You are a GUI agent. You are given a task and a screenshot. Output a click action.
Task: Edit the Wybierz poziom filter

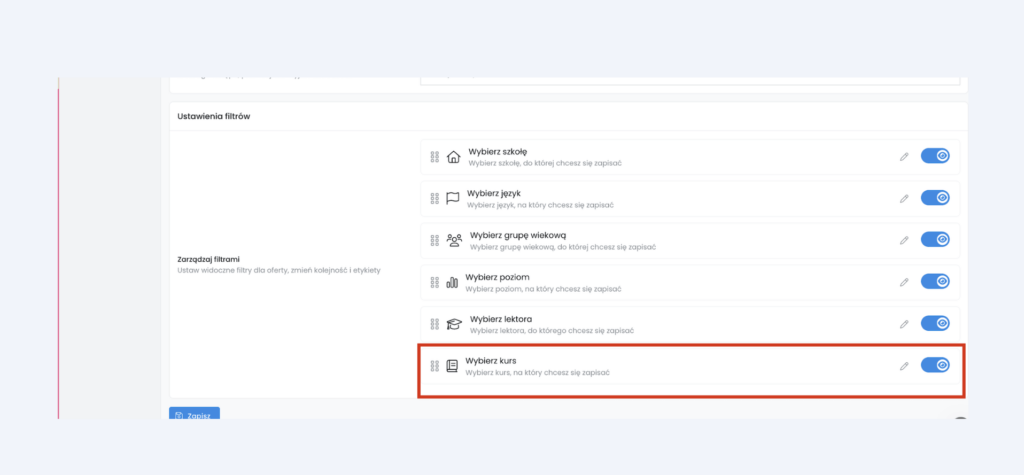(x=904, y=282)
